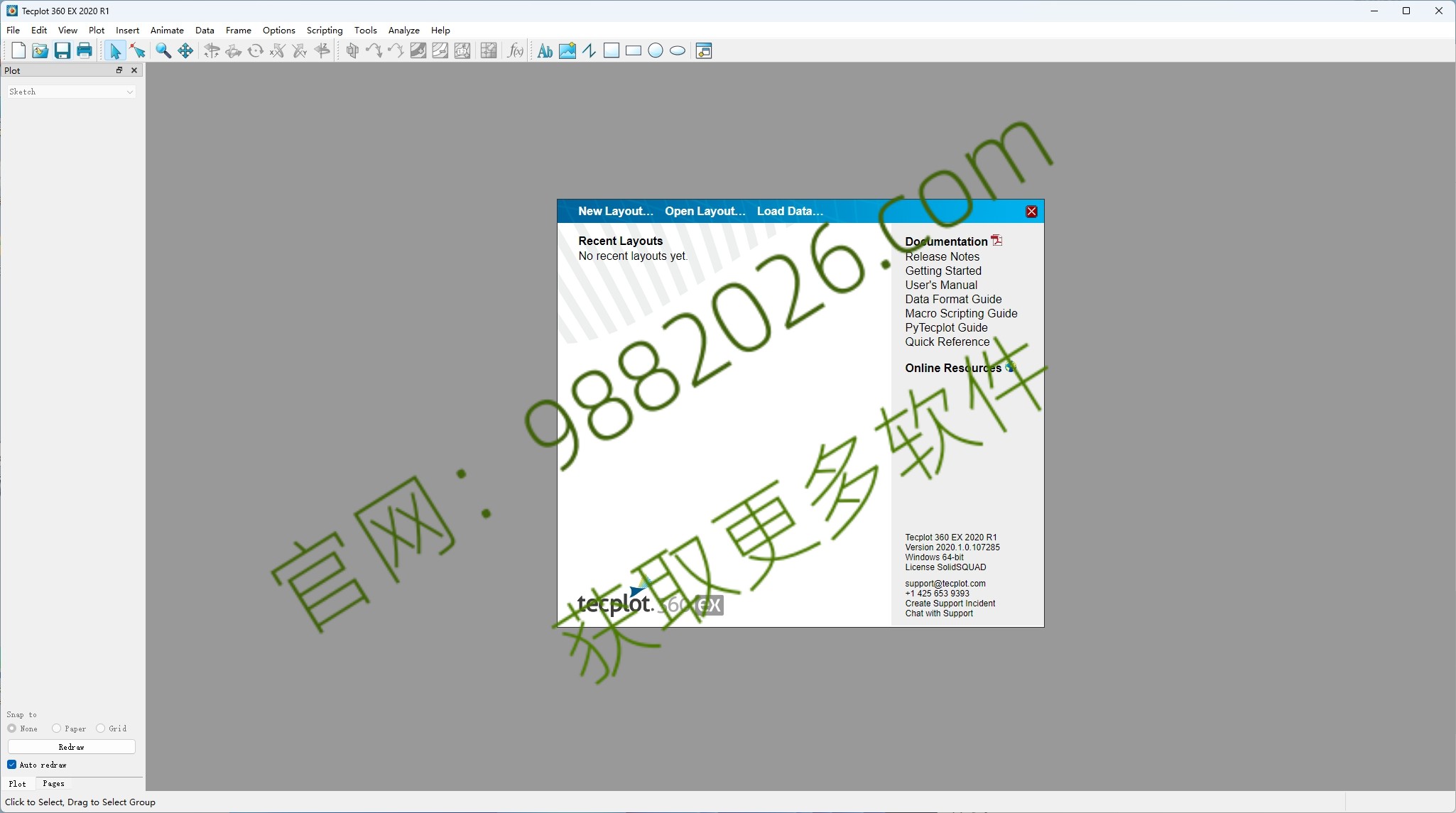Open the Animate menu
1456x813 pixels.
coord(167,30)
